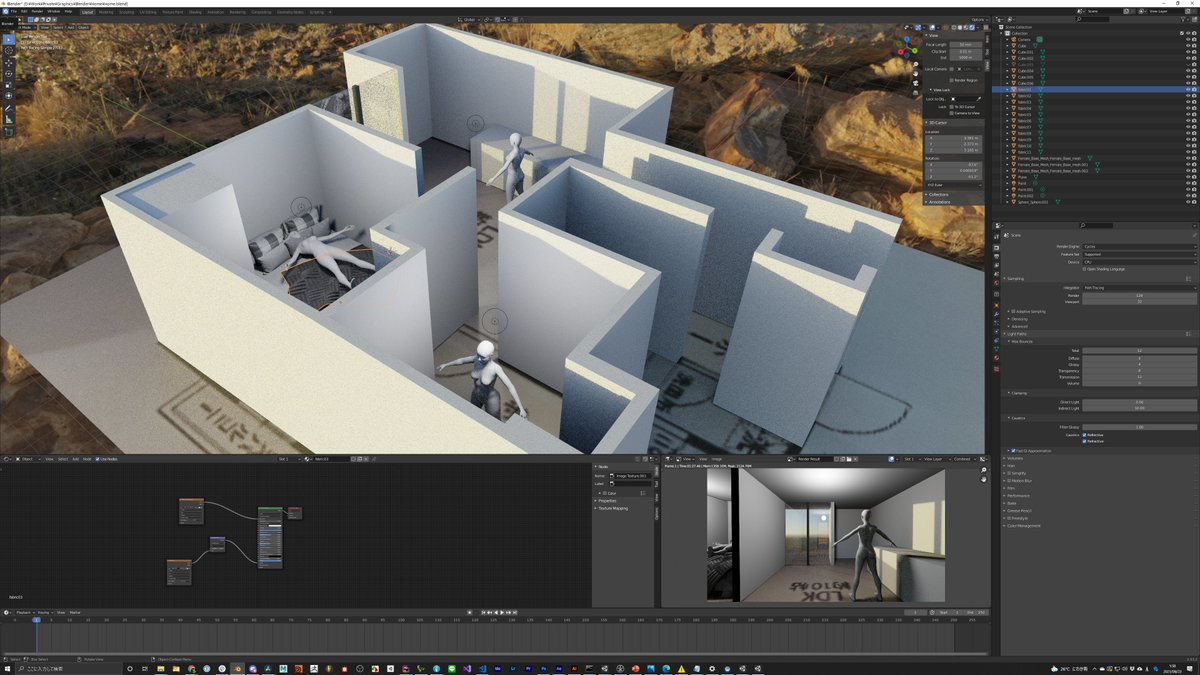Click the viewport Add menu button
Image resolution: width=1200 pixels, height=675 pixels.
71,27
